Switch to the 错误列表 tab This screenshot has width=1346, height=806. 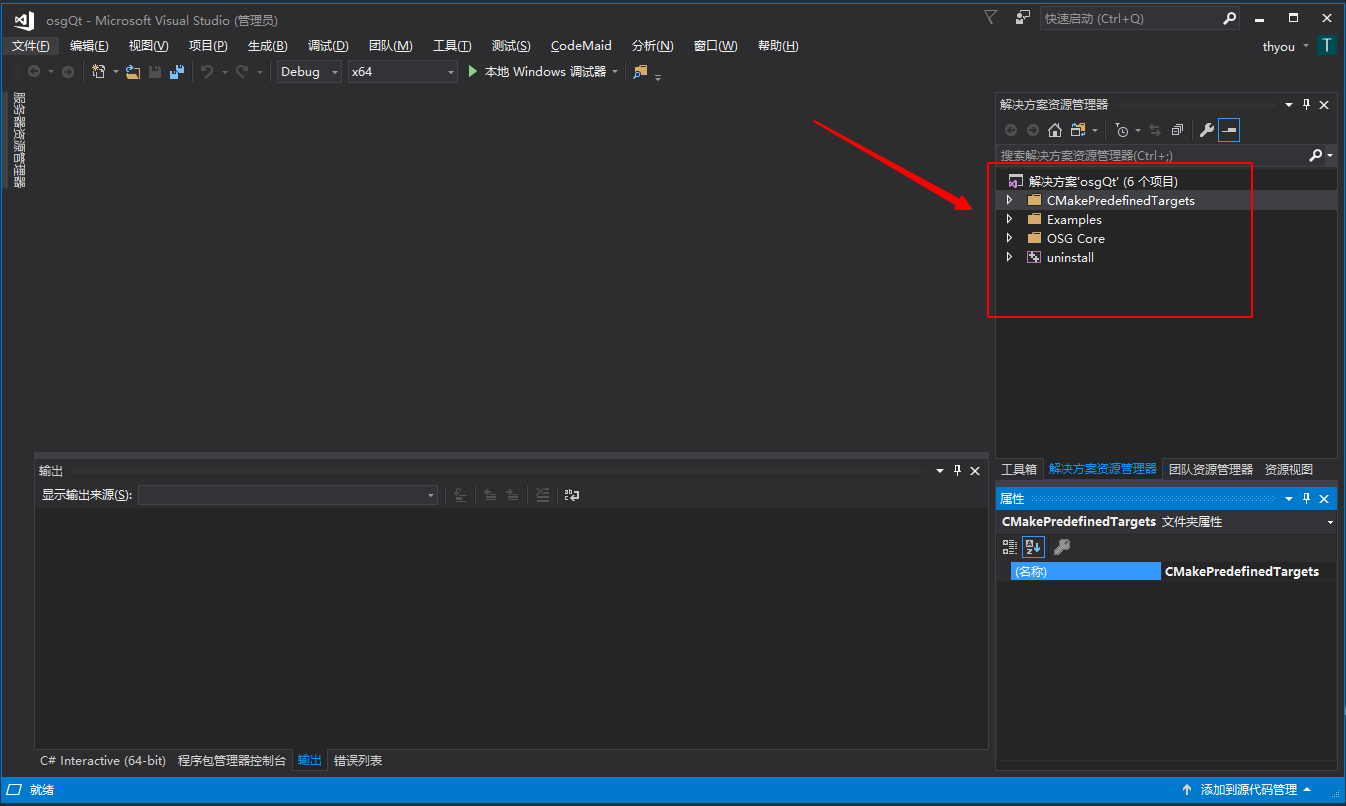[358, 761]
